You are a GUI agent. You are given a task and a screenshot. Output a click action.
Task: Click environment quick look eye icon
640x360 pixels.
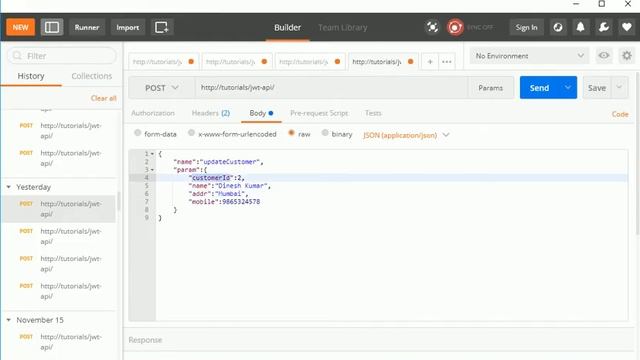coord(604,56)
